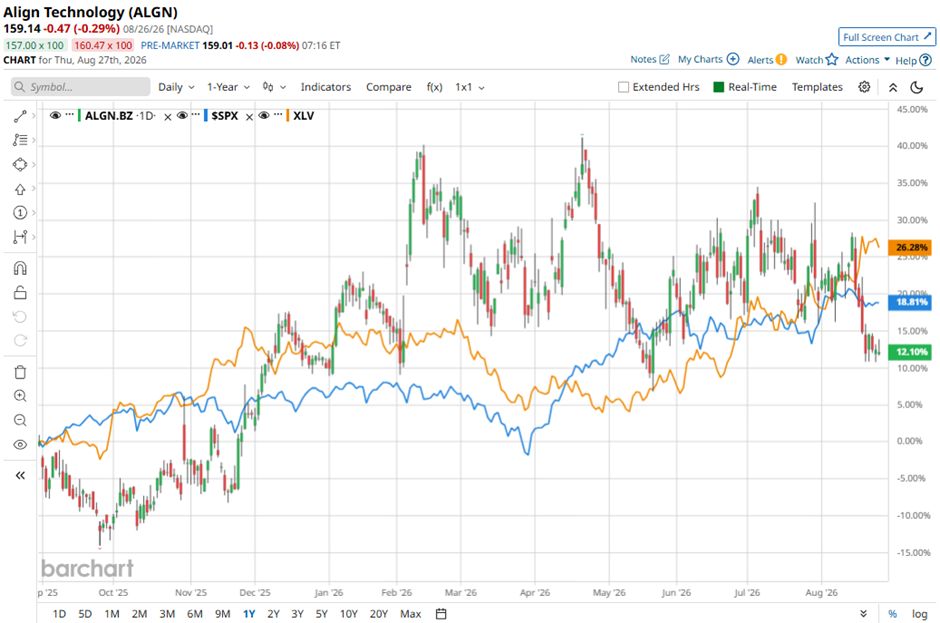Remove the ALGN.BZ series
940x623 pixels.
pyautogui.click(x=168, y=117)
